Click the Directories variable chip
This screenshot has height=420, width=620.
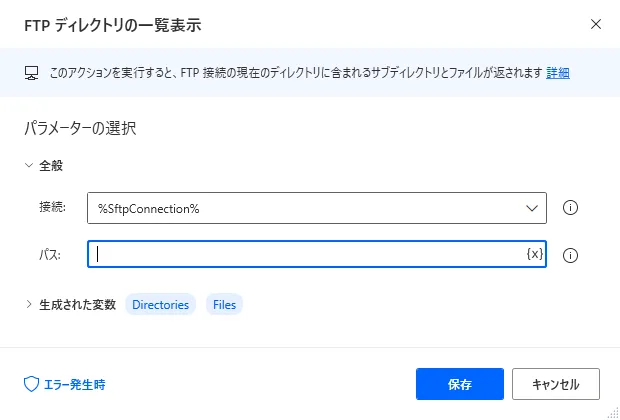click(160, 305)
